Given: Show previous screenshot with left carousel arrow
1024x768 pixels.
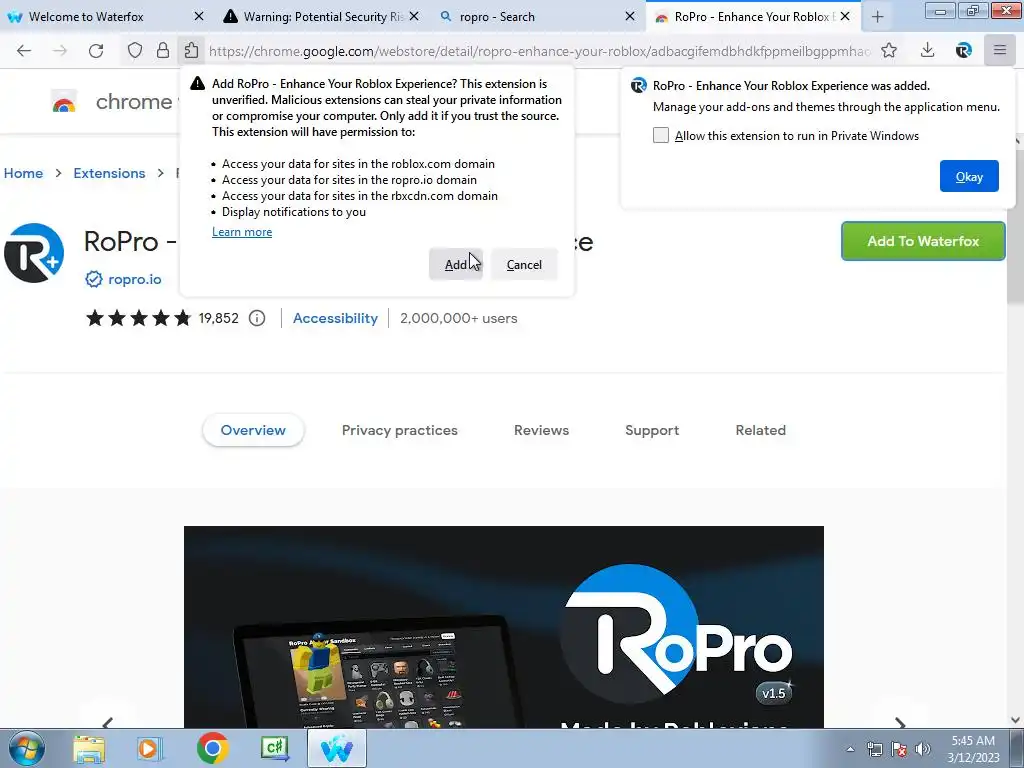Looking at the screenshot, I should (x=108, y=722).
